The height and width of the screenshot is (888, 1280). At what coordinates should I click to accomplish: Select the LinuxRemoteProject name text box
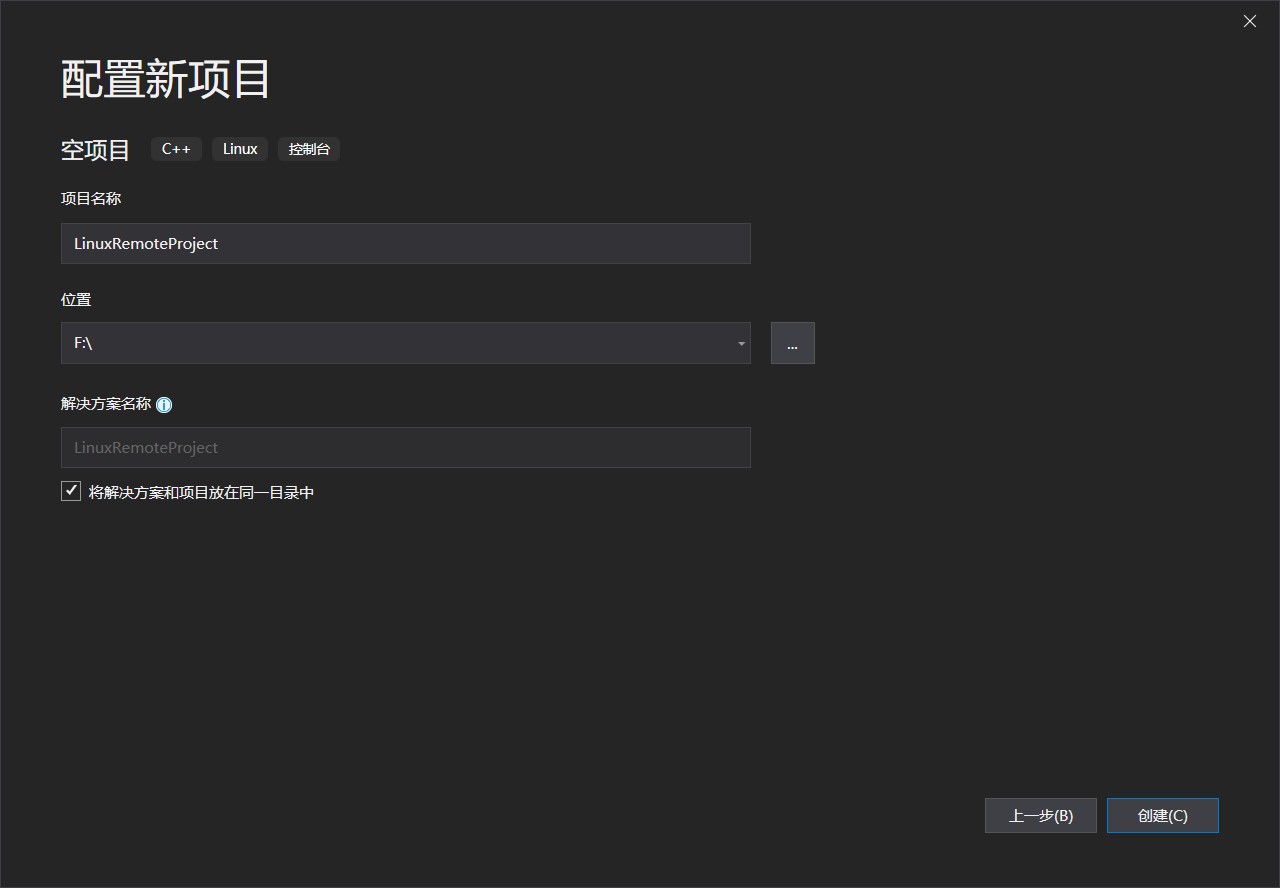coord(405,243)
